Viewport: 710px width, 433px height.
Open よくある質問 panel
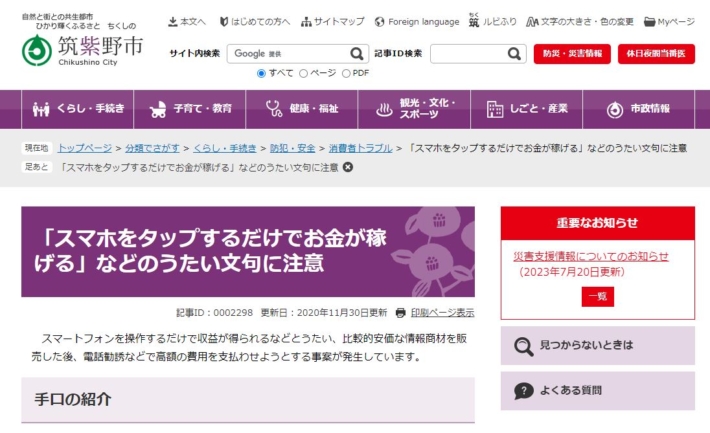coord(598,391)
